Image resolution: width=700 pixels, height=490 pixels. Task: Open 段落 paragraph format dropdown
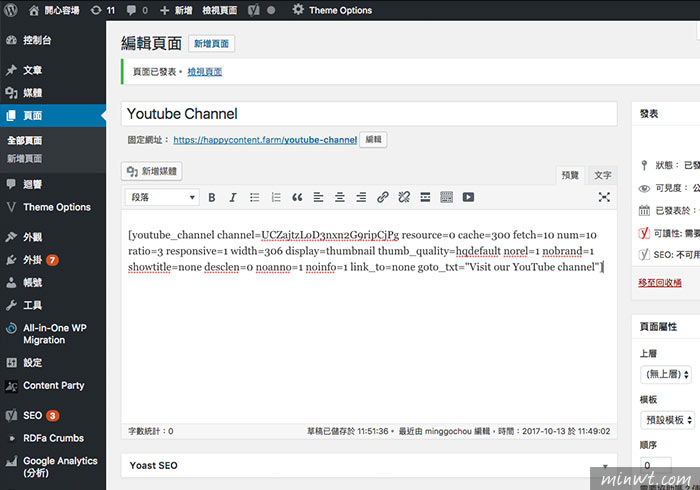(x=162, y=197)
